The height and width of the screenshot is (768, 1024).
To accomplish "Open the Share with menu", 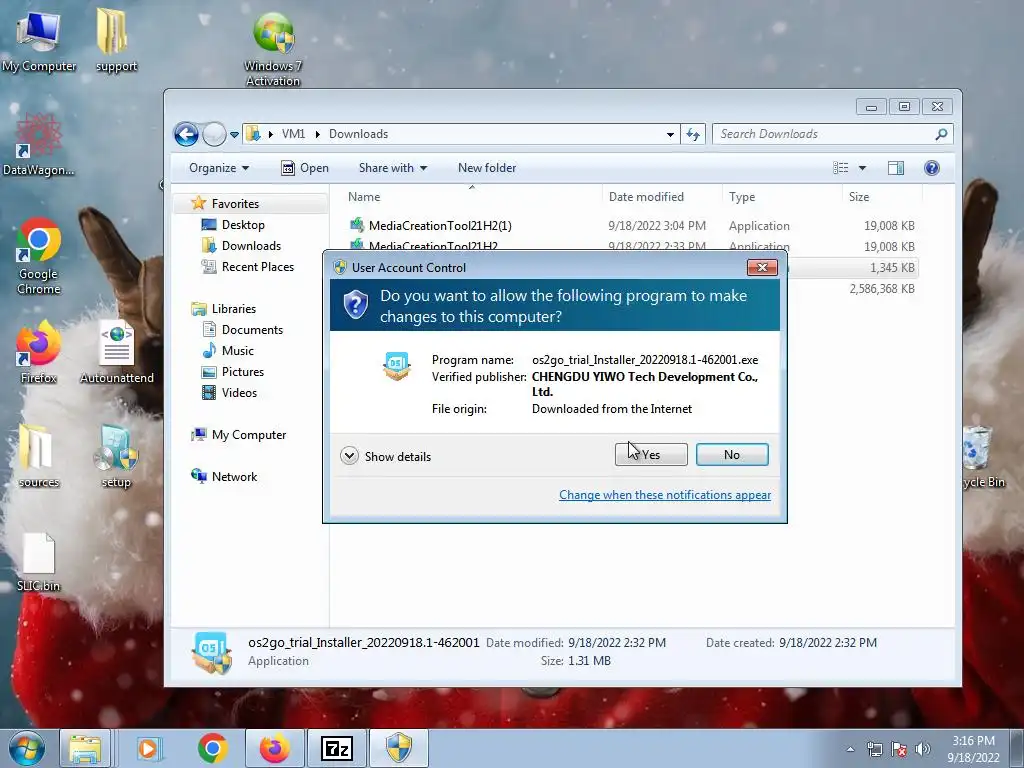I will pyautogui.click(x=392, y=168).
